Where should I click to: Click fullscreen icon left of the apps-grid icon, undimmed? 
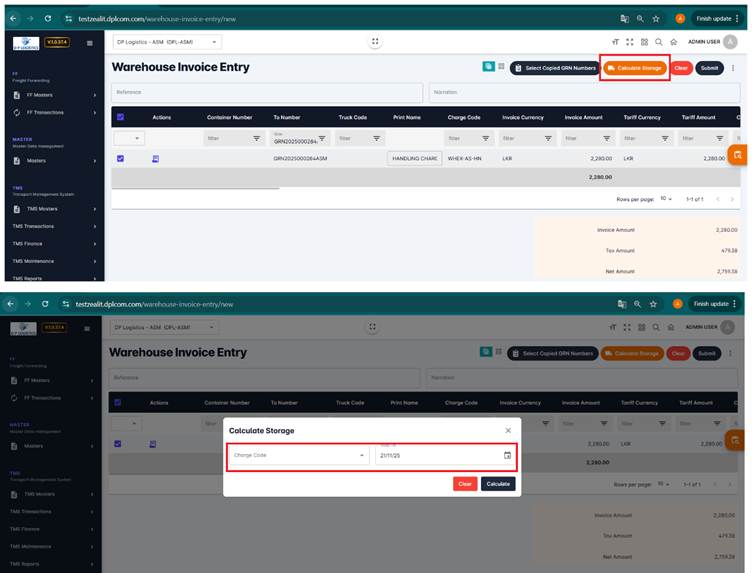[630, 42]
